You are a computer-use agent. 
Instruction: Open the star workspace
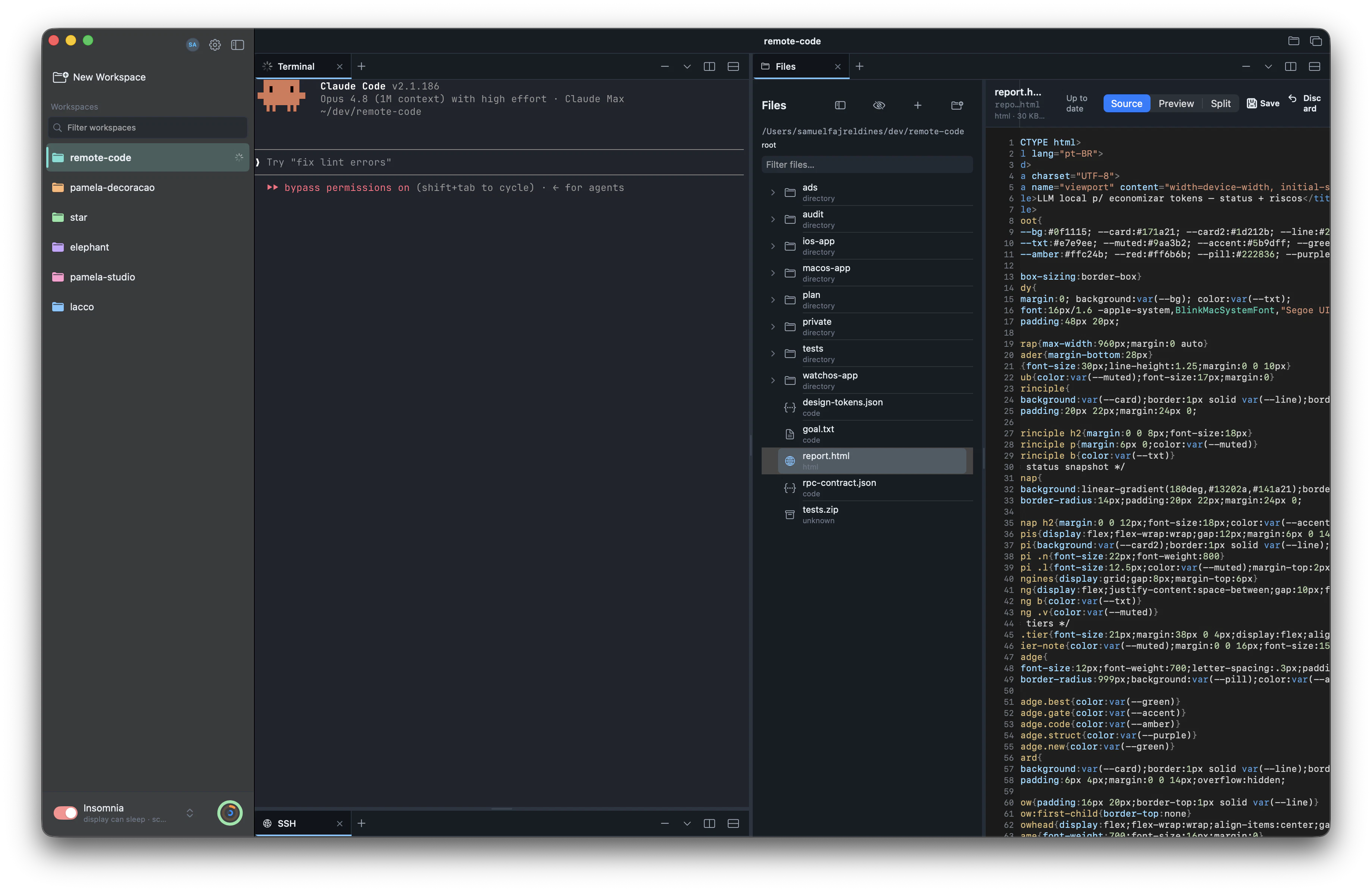coord(148,217)
